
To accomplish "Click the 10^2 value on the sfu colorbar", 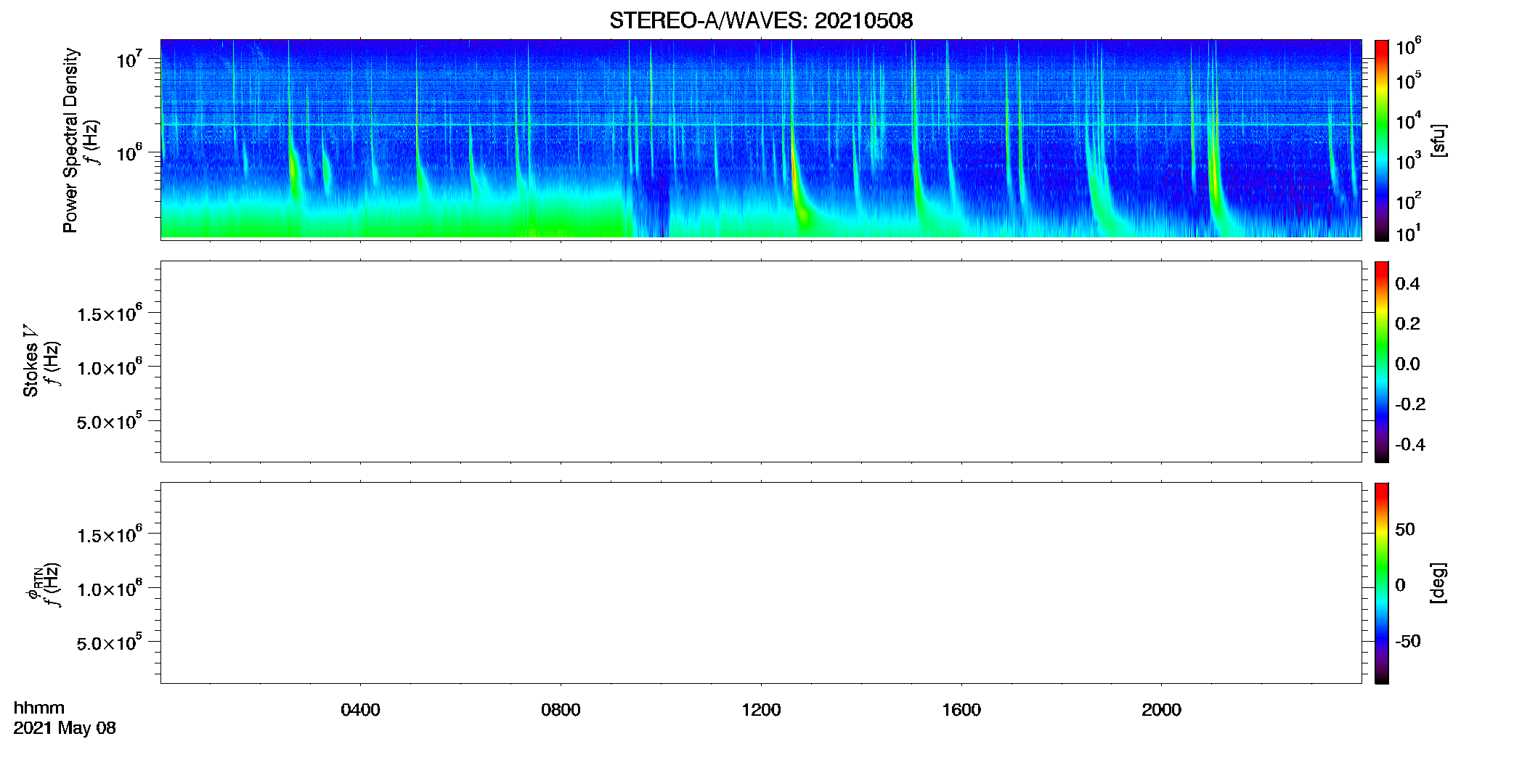I will [1409, 200].
